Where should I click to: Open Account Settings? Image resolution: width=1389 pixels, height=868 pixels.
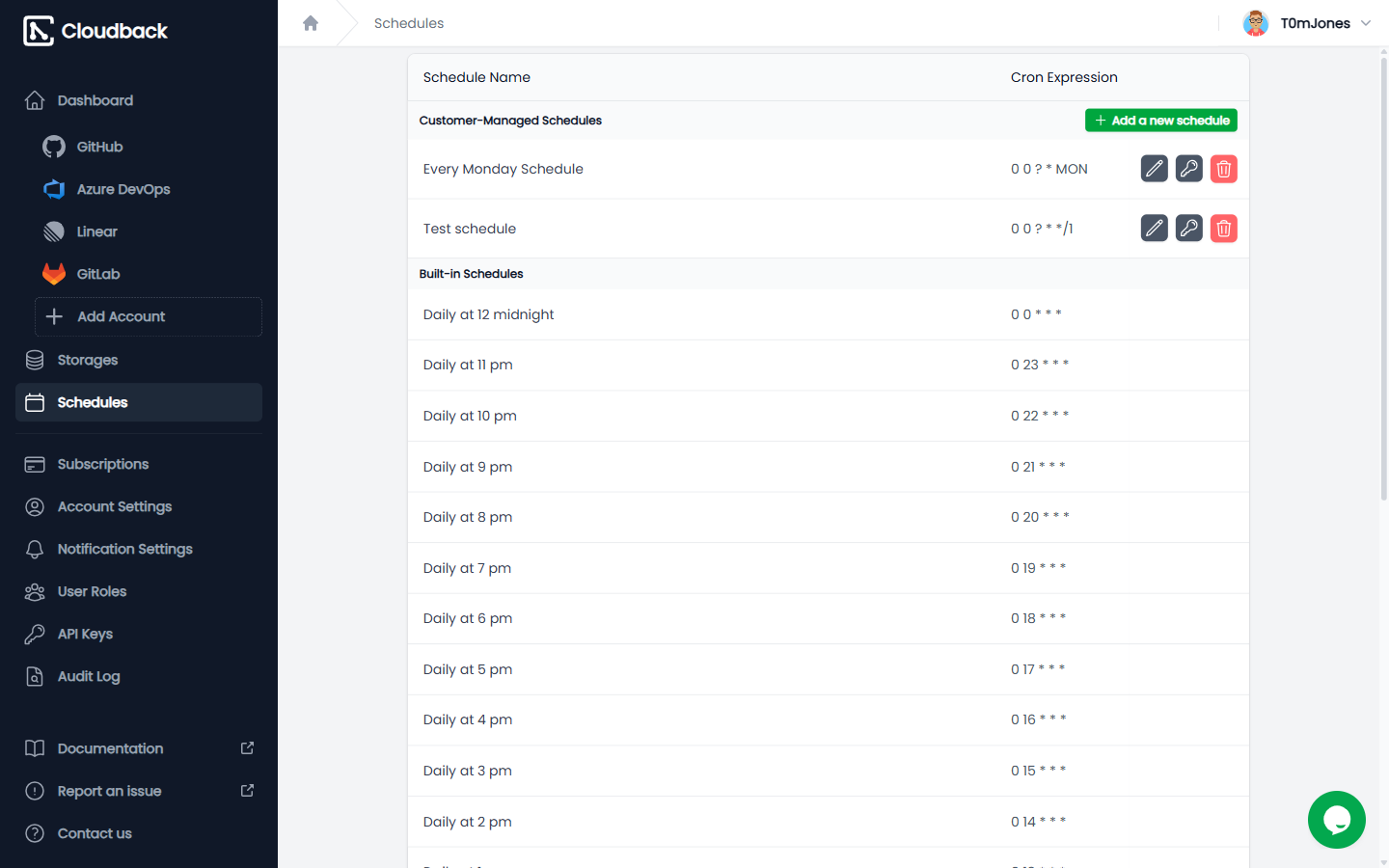tap(139, 506)
